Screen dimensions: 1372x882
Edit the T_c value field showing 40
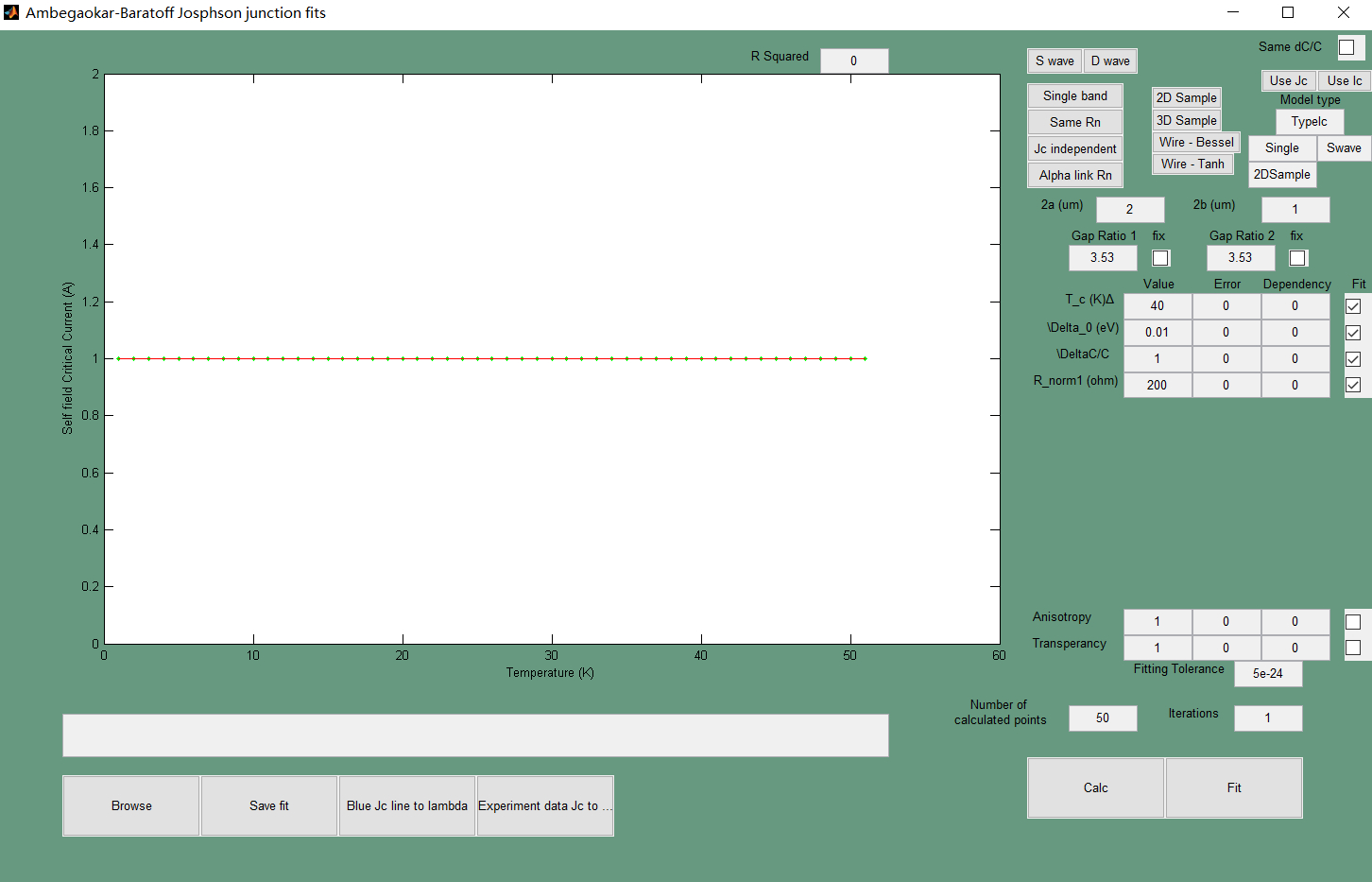point(1158,306)
